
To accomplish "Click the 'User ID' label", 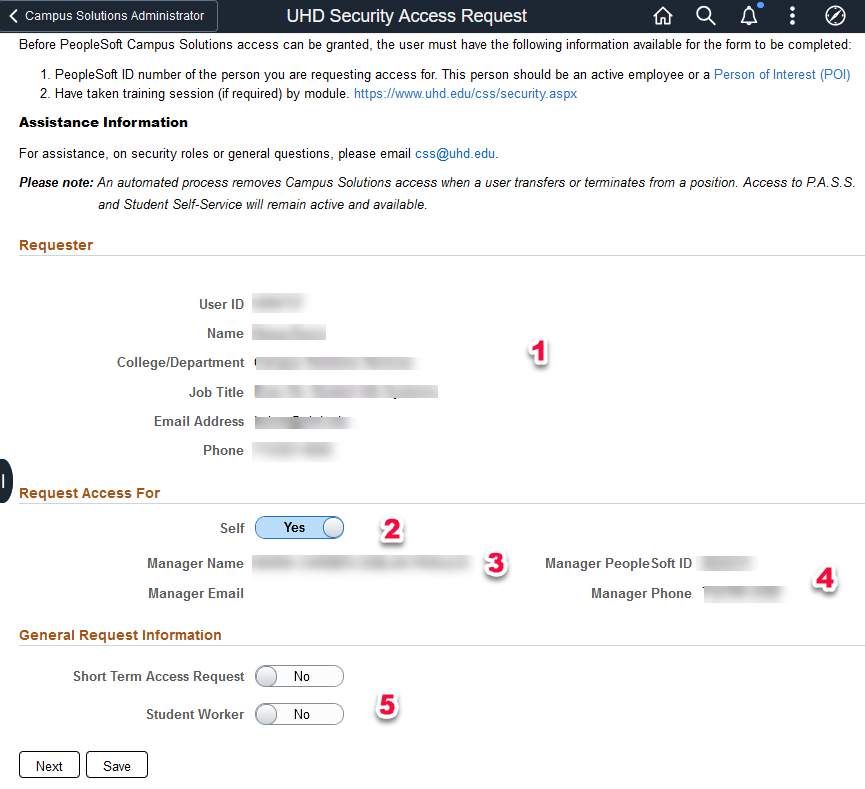I will (221, 305).
